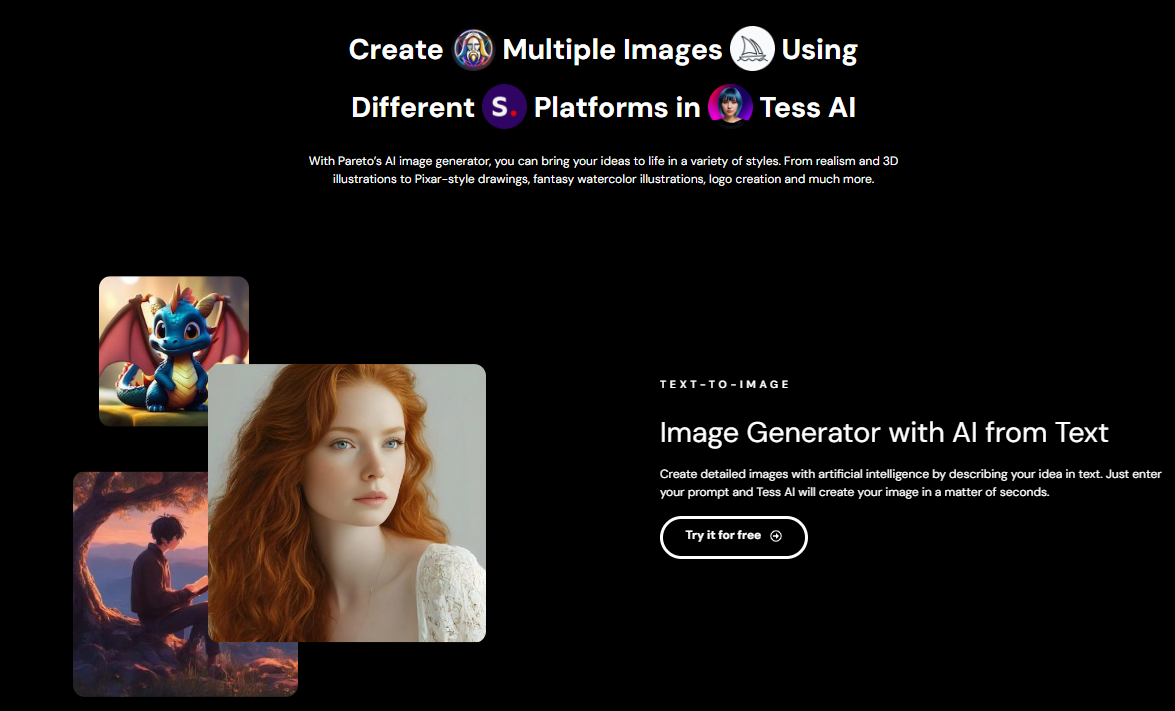The image size is (1175, 711).
Task: Click the arrow icon in Try it for free
Action: click(776, 536)
